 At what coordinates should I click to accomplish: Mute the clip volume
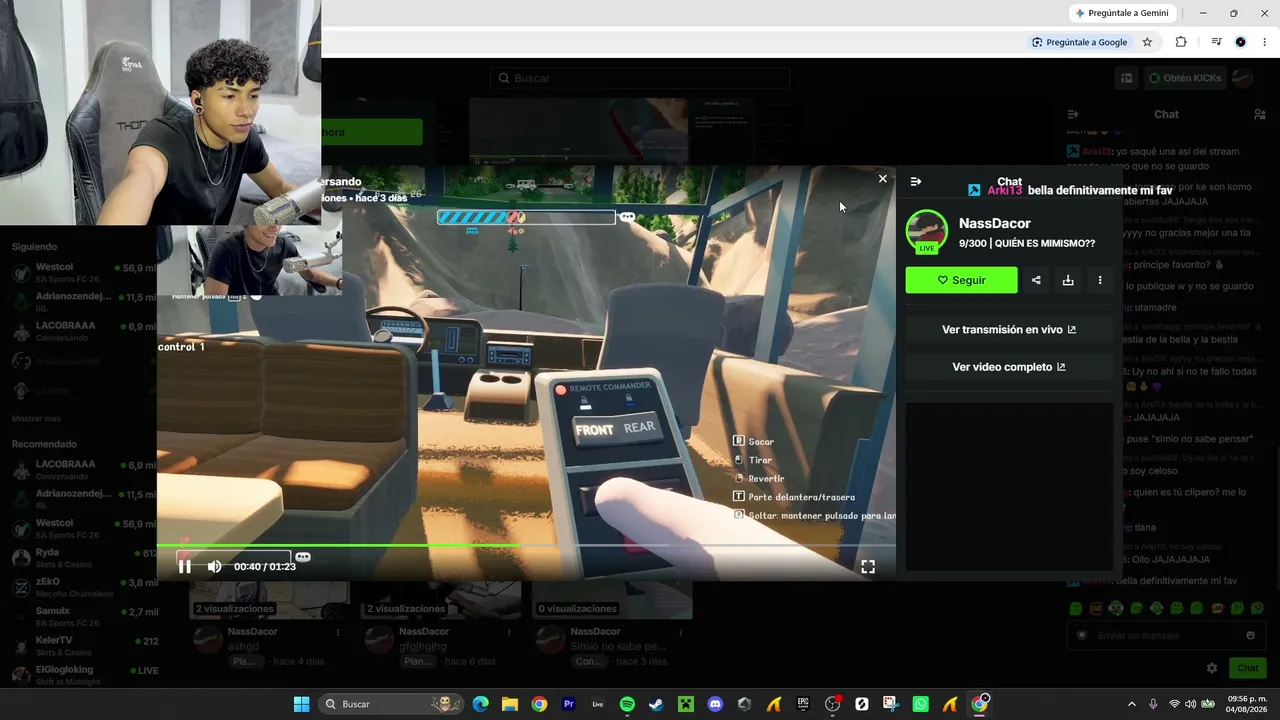tap(214, 566)
